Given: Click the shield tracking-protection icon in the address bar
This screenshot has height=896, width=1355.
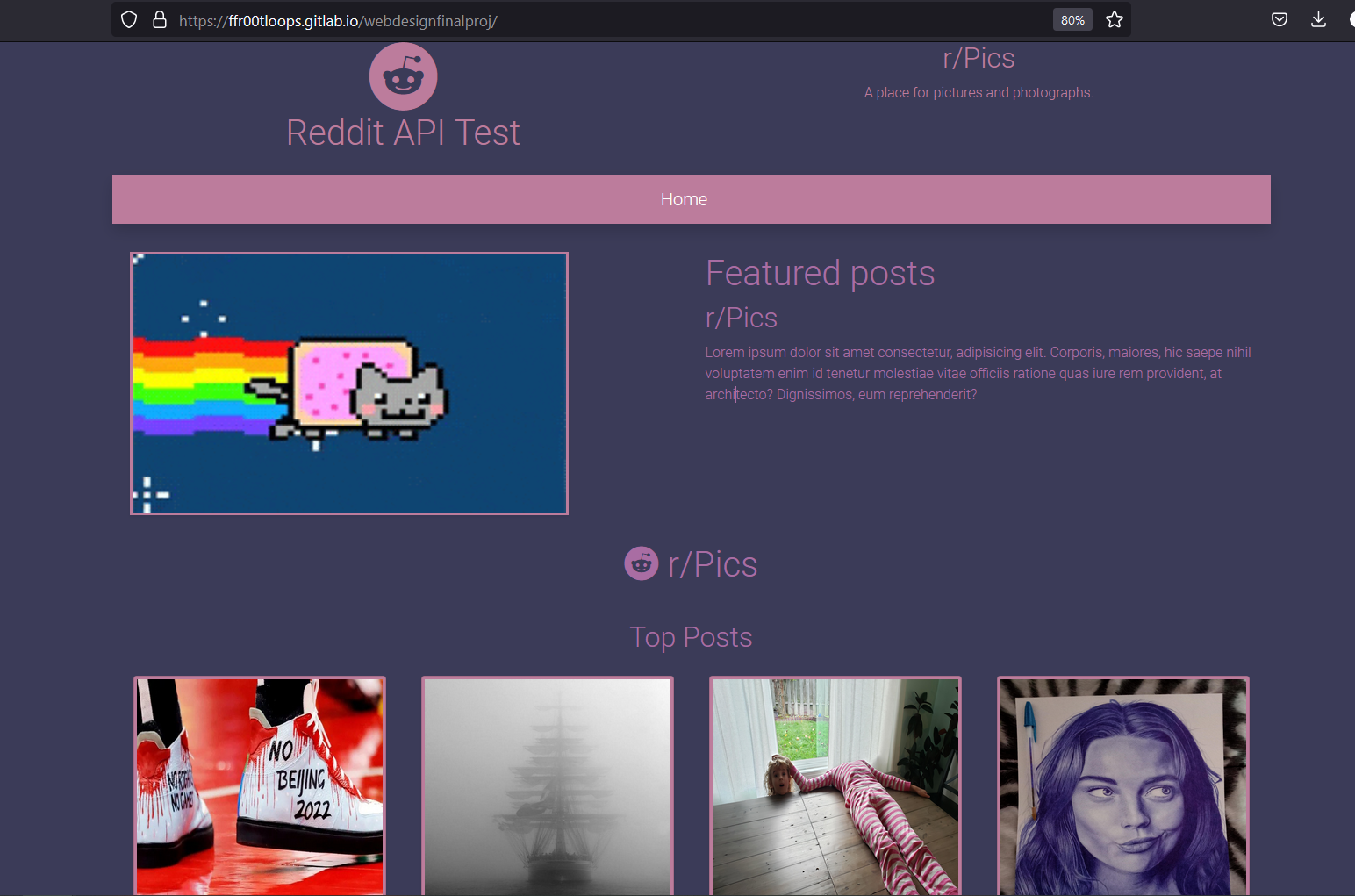Looking at the screenshot, I should [x=128, y=18].
